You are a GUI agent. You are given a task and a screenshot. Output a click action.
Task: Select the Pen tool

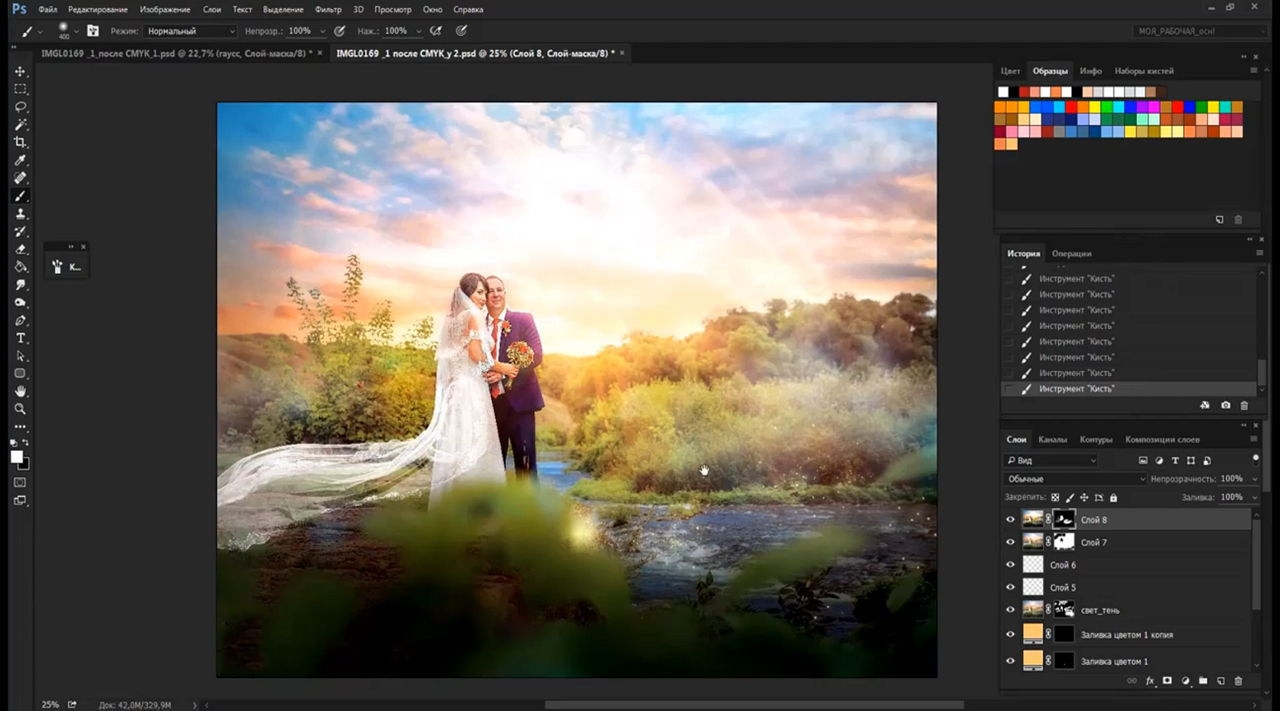coord(20,321)
